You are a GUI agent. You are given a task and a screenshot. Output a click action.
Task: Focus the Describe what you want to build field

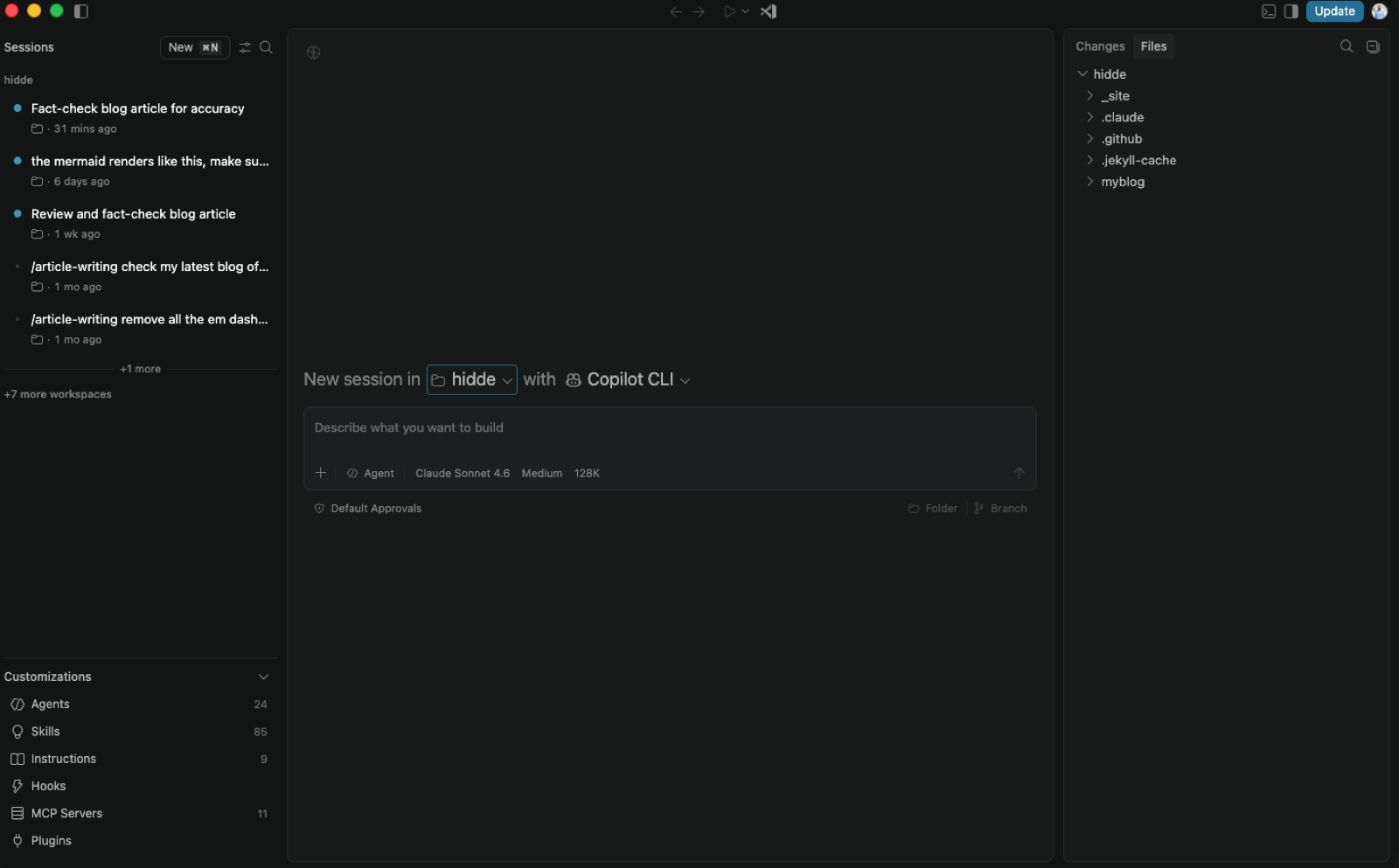pyautogui.click(x=670, y=428)
